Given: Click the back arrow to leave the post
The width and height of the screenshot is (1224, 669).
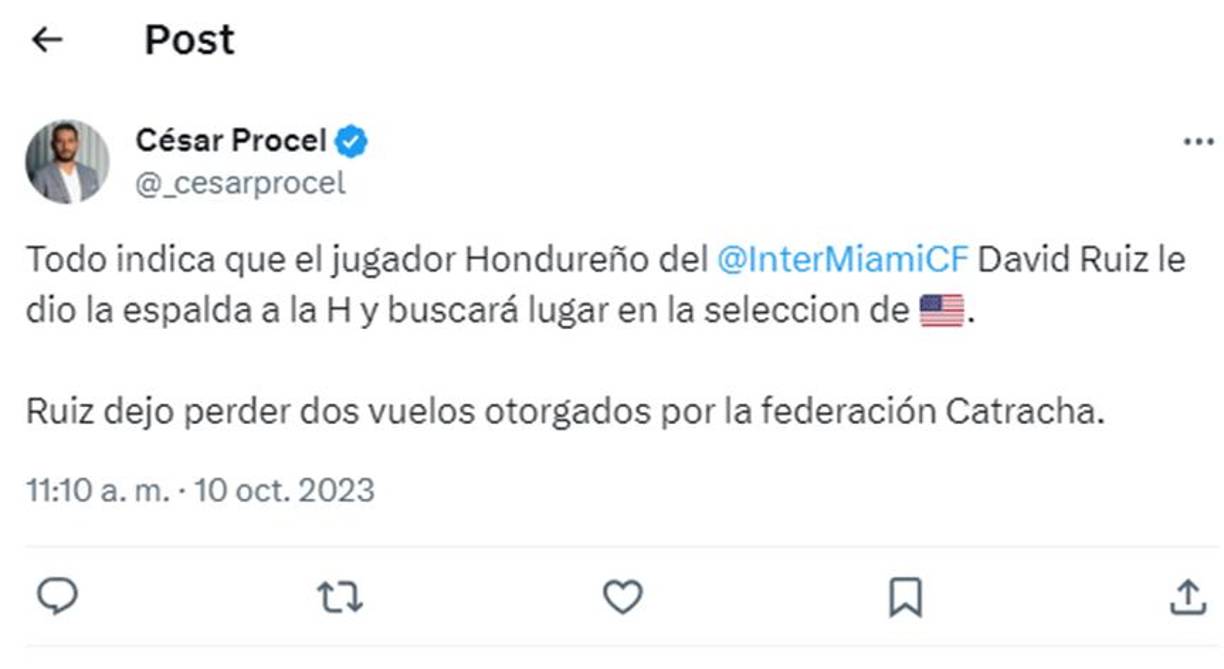Looking at the screenshot, I should click(x=48, y=39).
